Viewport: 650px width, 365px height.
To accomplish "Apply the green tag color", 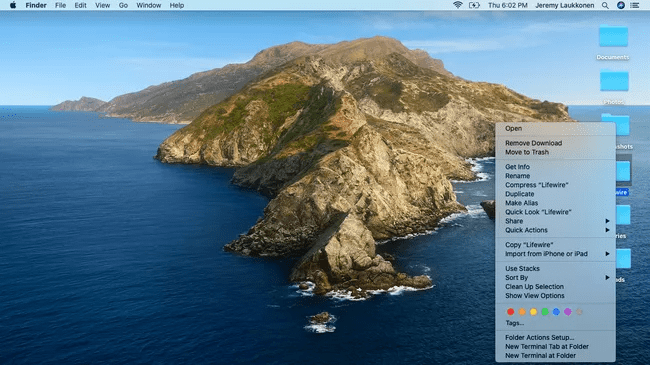I will [545, 311].
